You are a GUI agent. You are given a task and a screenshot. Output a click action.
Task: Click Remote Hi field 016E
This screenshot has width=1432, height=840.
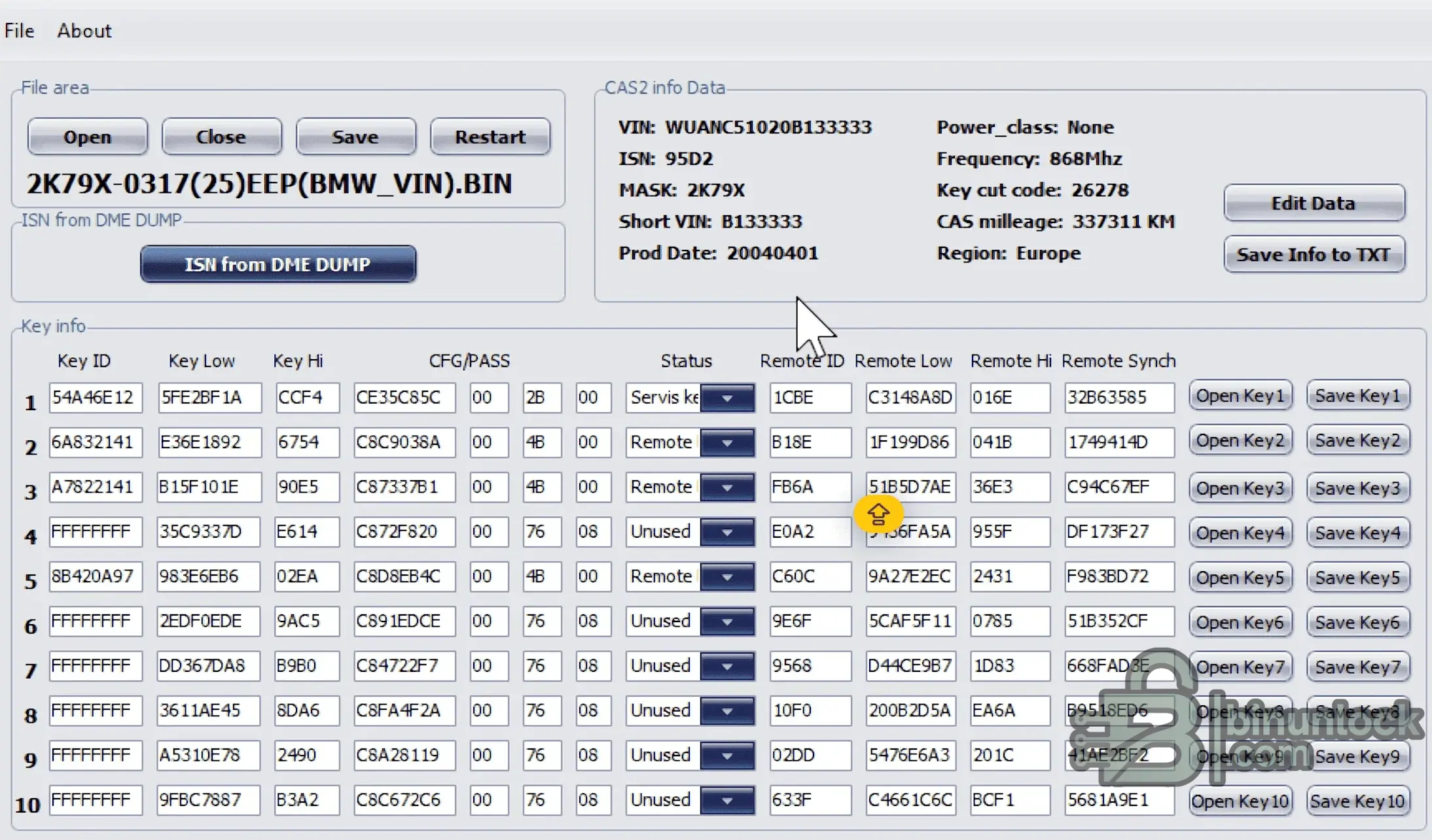click(x=1010, y=398)
